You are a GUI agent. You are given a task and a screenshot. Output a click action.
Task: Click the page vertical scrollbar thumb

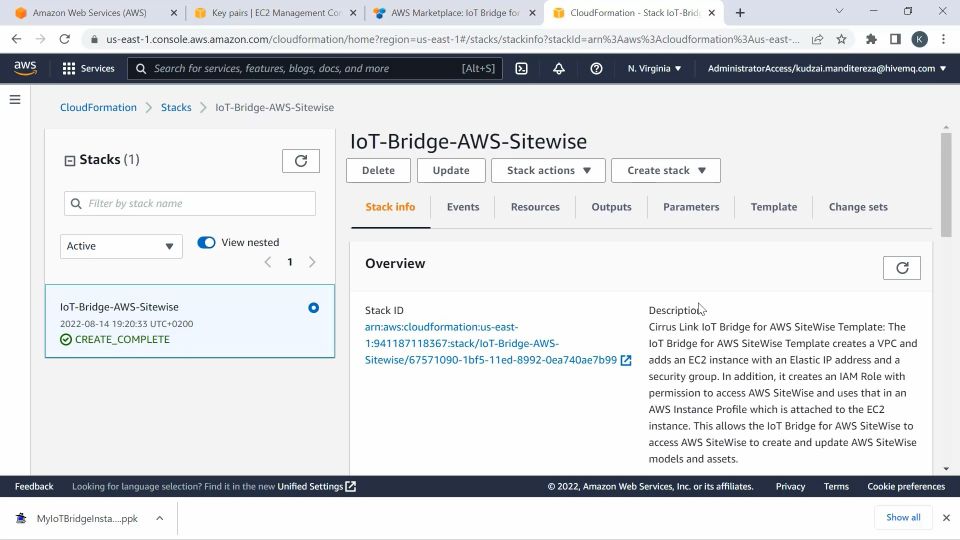[947, 184]
